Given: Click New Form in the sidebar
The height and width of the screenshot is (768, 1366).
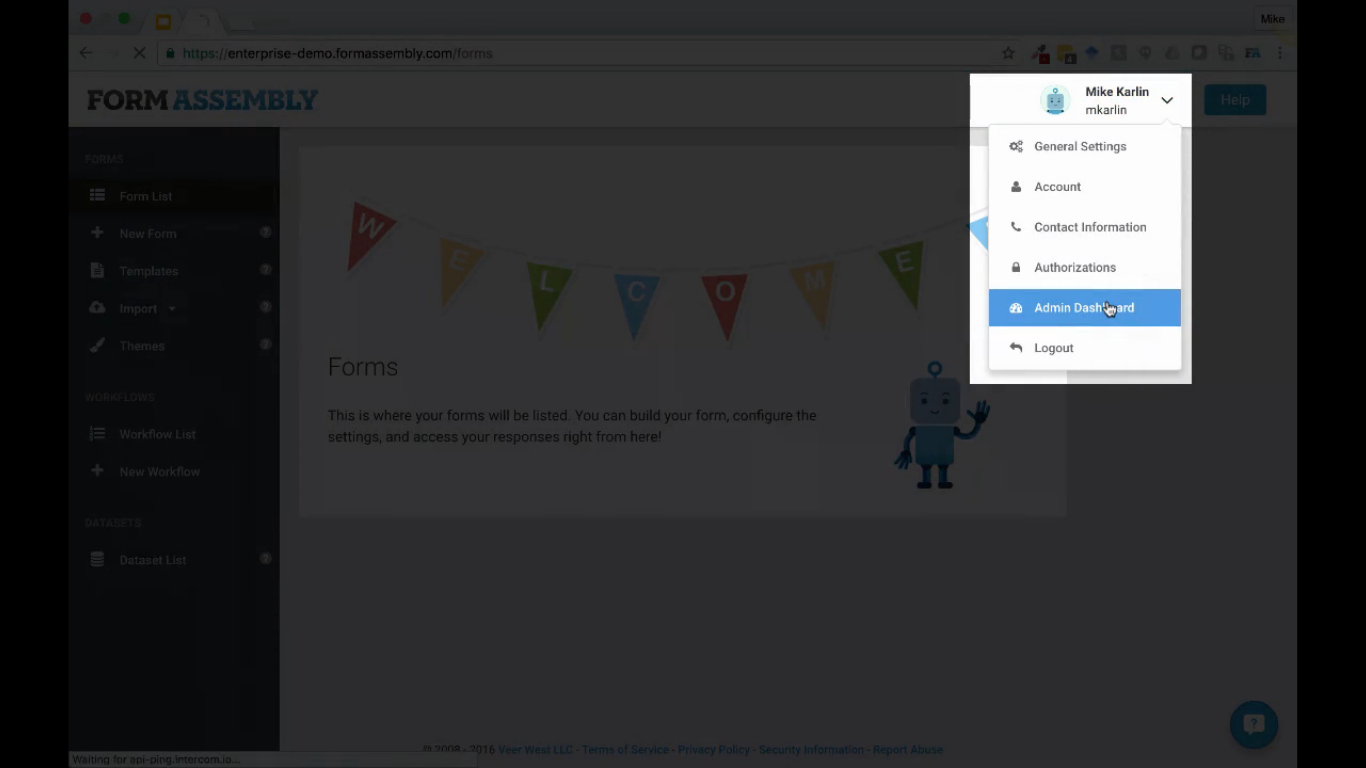Looking at the screenshot, I should (x=148, y=233).
